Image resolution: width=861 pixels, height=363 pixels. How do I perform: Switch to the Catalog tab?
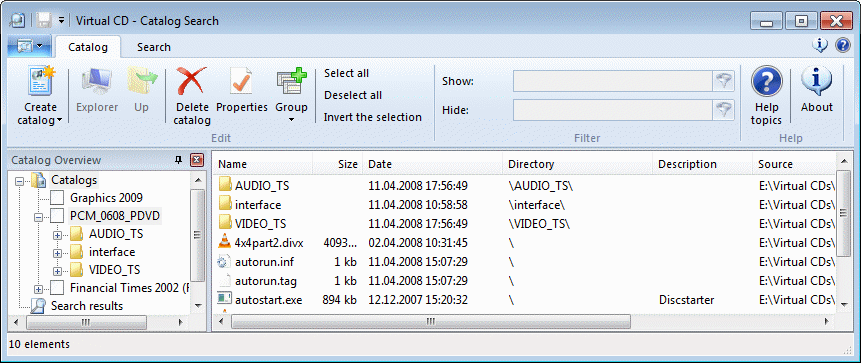[88, 47]
